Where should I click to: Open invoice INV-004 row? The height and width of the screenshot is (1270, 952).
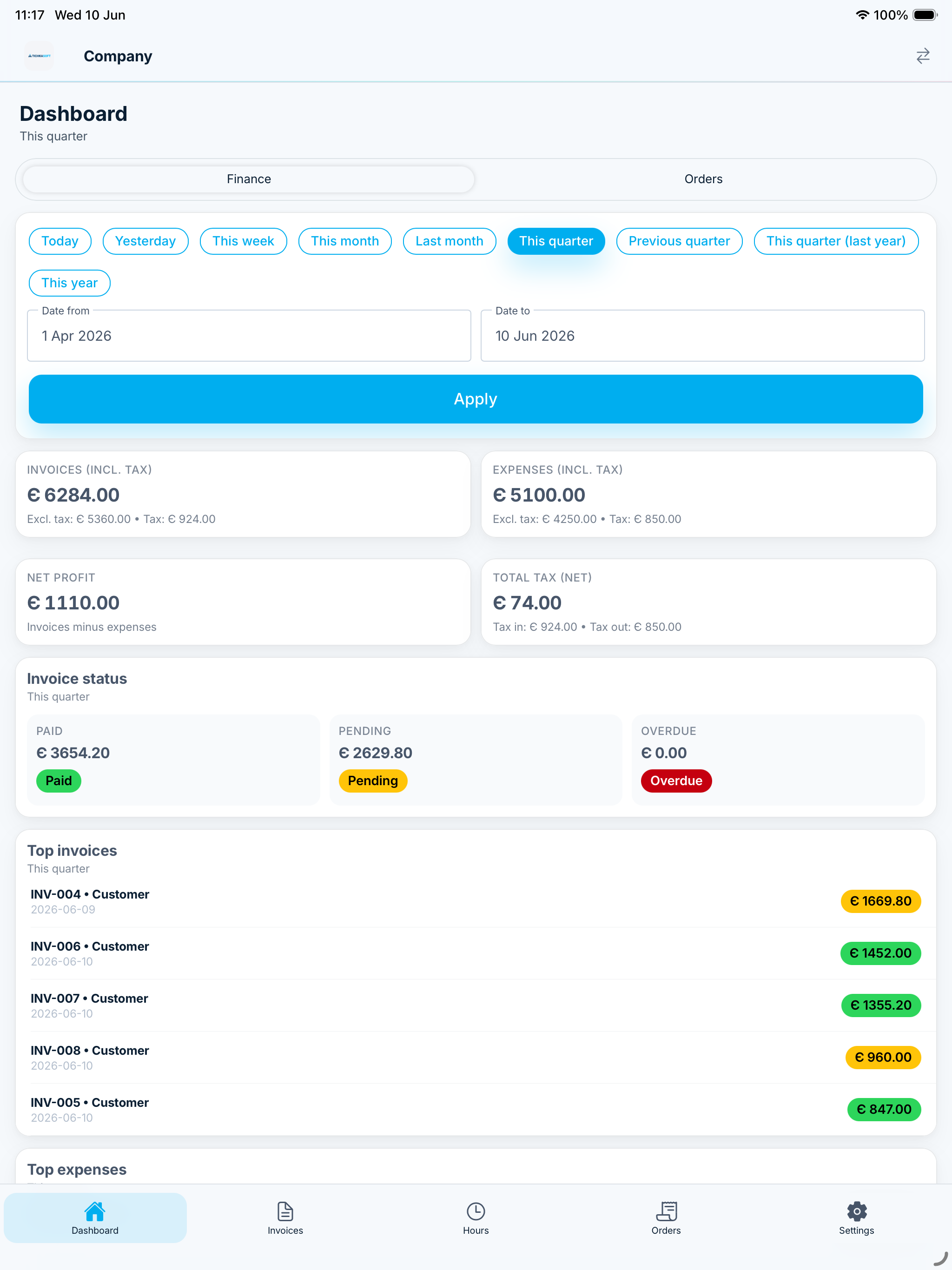point(476,901)
